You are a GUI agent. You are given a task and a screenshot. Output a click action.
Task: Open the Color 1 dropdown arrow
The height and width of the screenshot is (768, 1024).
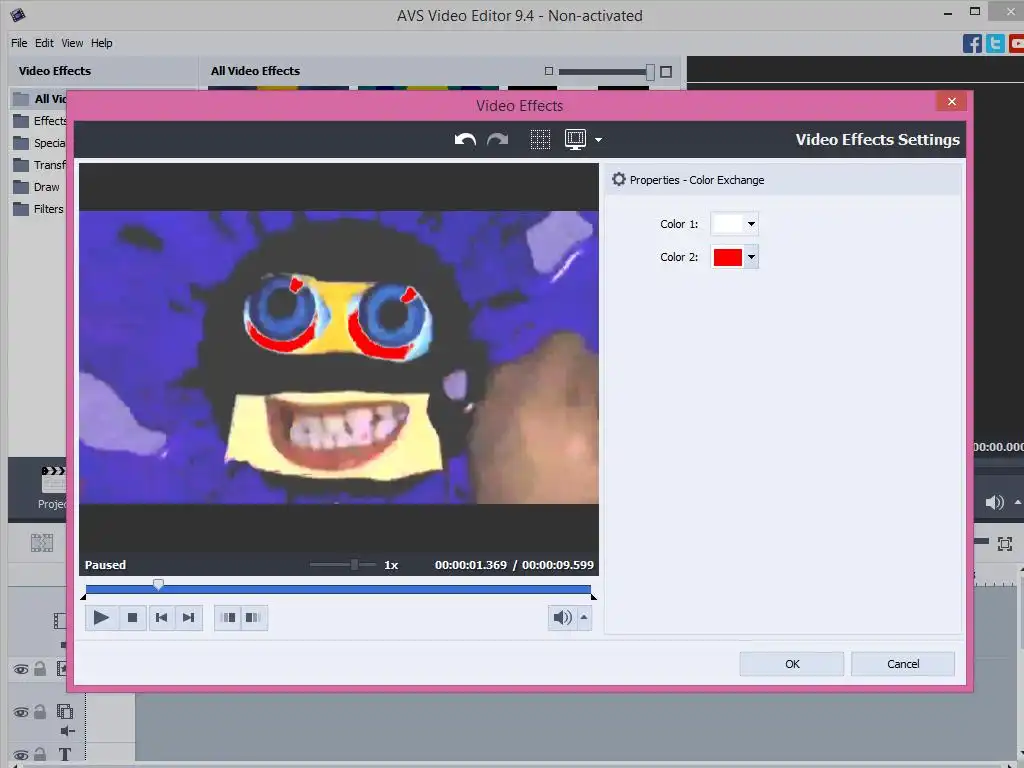pos(752,224)
